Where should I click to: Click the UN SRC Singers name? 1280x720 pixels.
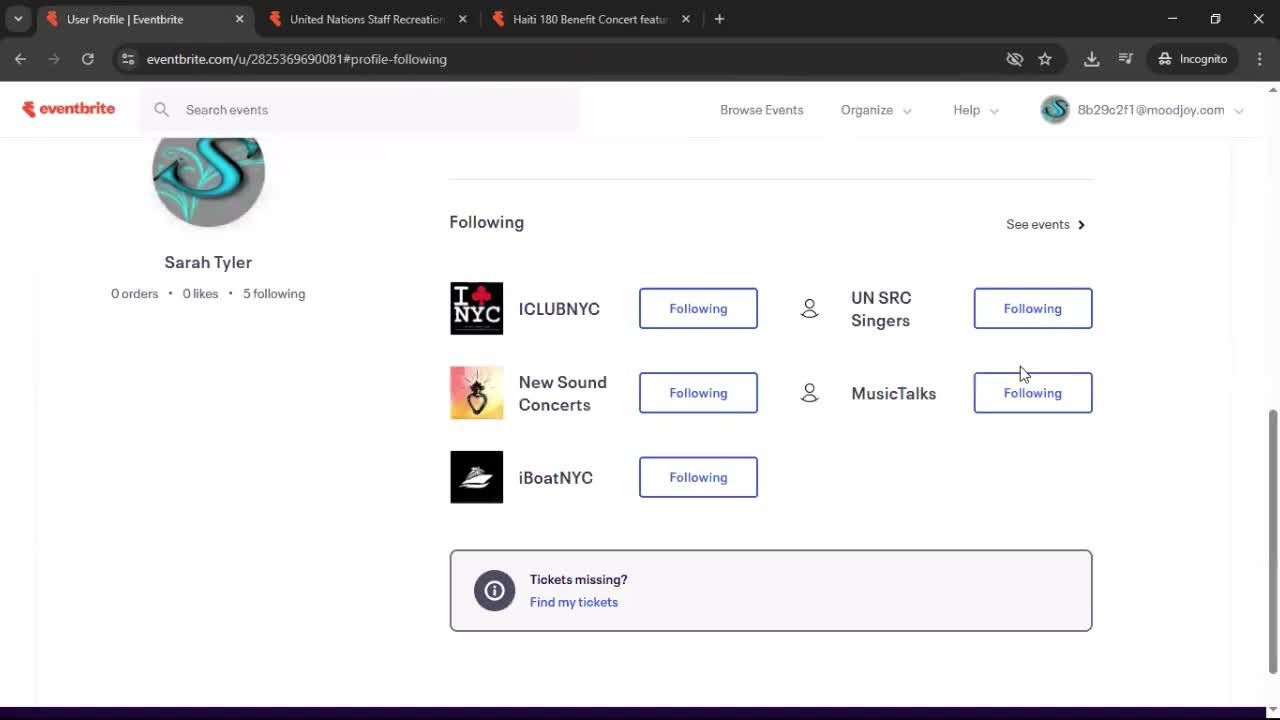click(881, 309)
